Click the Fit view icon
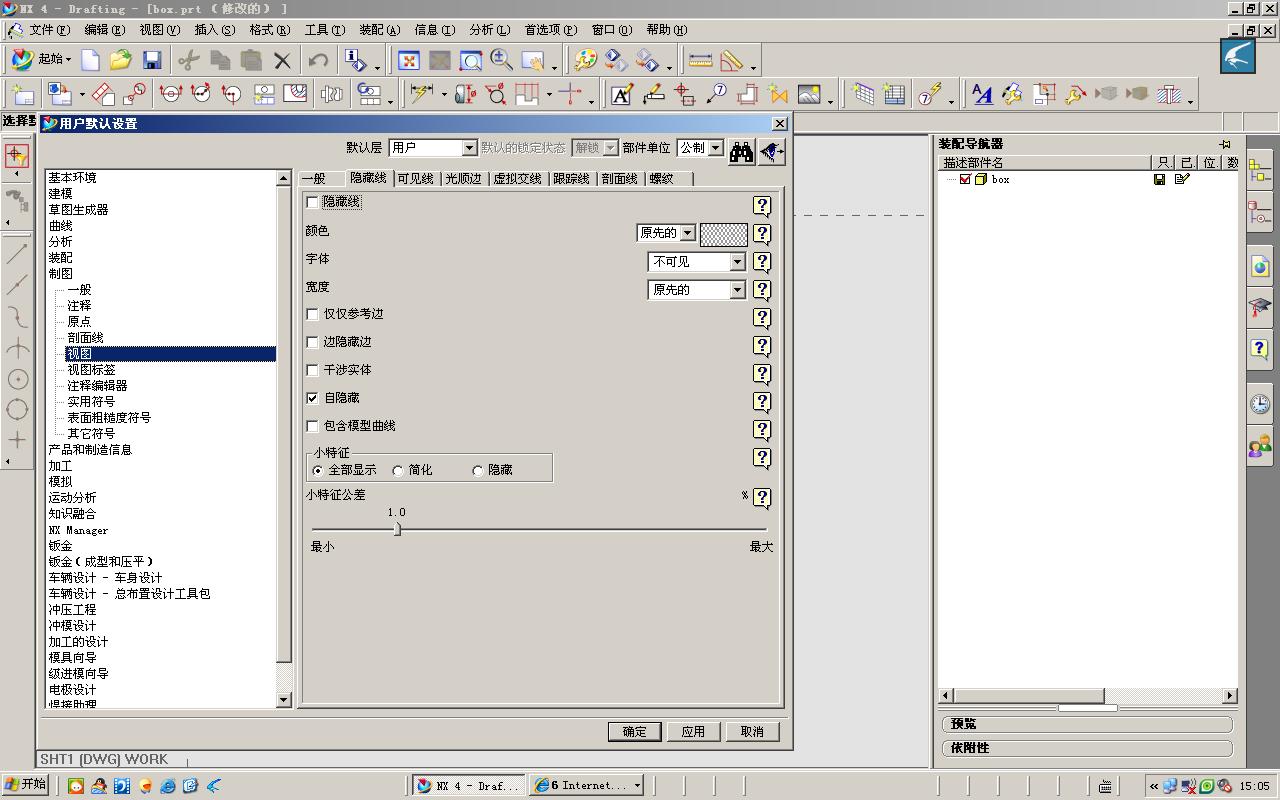This screenshot has width=1280, height=800. (x=408, y=60)
